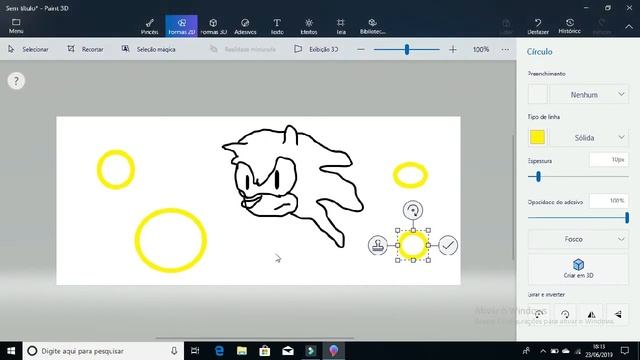
Task: Click the stamp icon beside the circle
Action: click(378, 245)
